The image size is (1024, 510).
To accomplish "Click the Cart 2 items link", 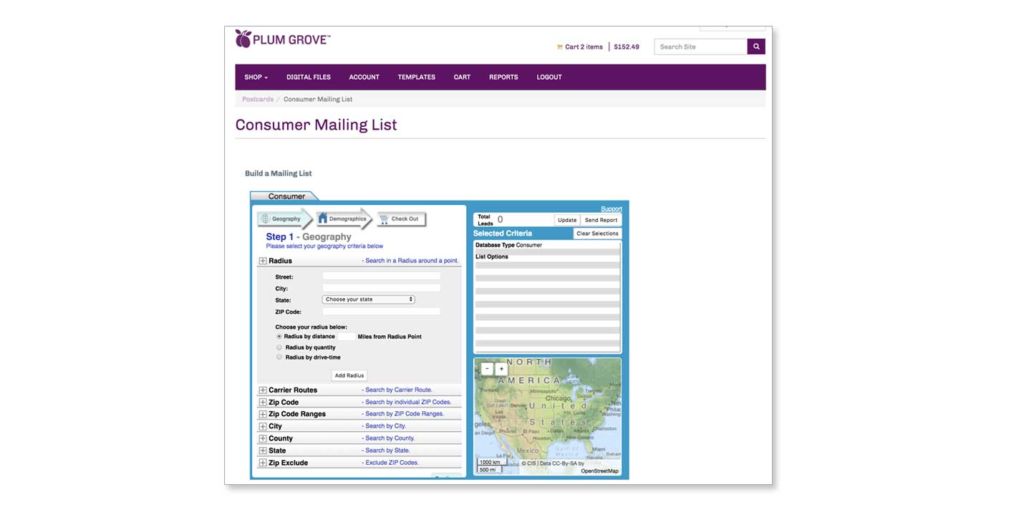I will (584, 47).
